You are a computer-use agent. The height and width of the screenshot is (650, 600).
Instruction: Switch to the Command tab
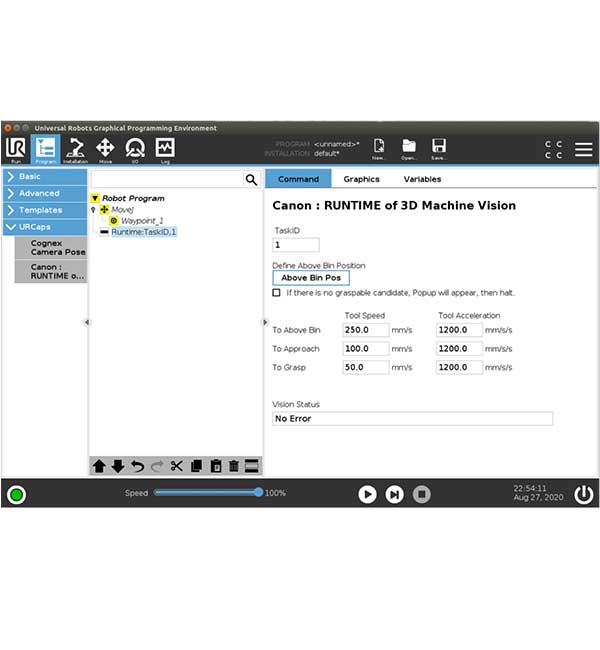pos(298,179)
